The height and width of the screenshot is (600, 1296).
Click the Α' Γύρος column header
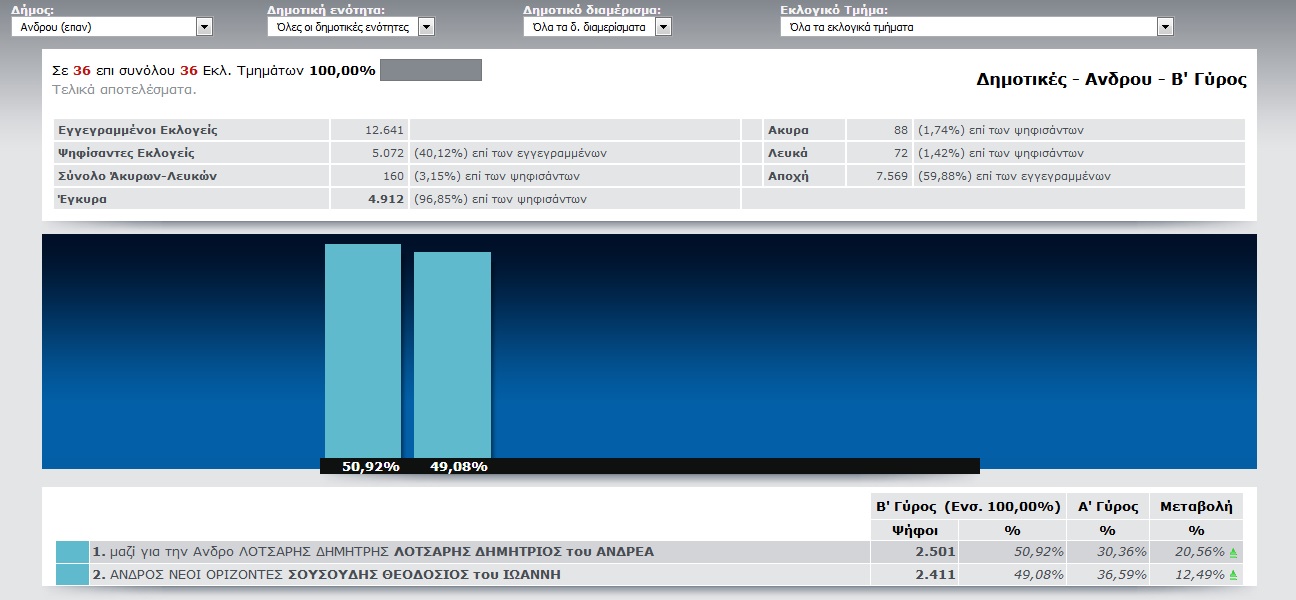click(x=1107, y=506)
